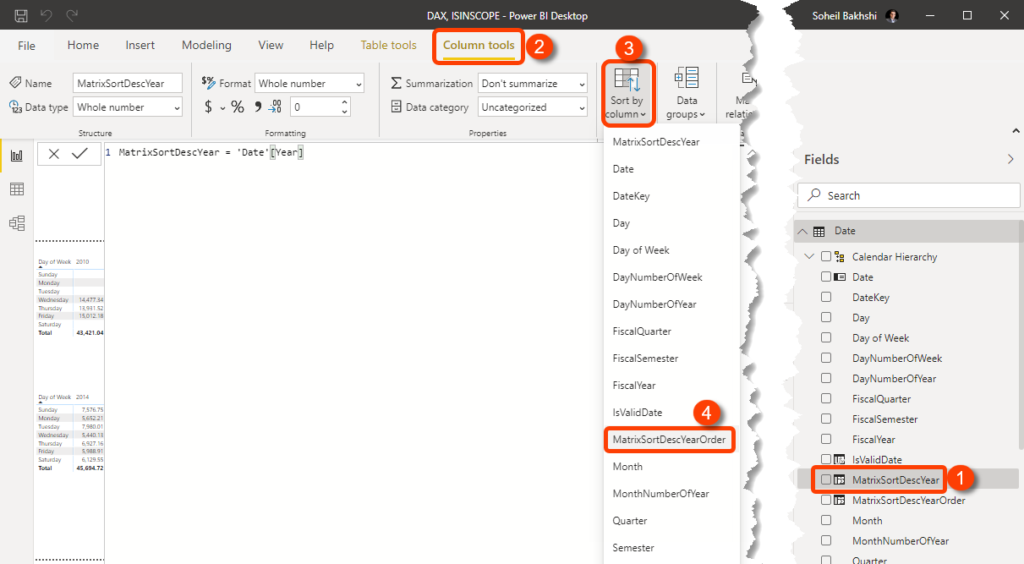Switch to the Modeling tab
The image size is (1024, 564).
pos(206,45)
